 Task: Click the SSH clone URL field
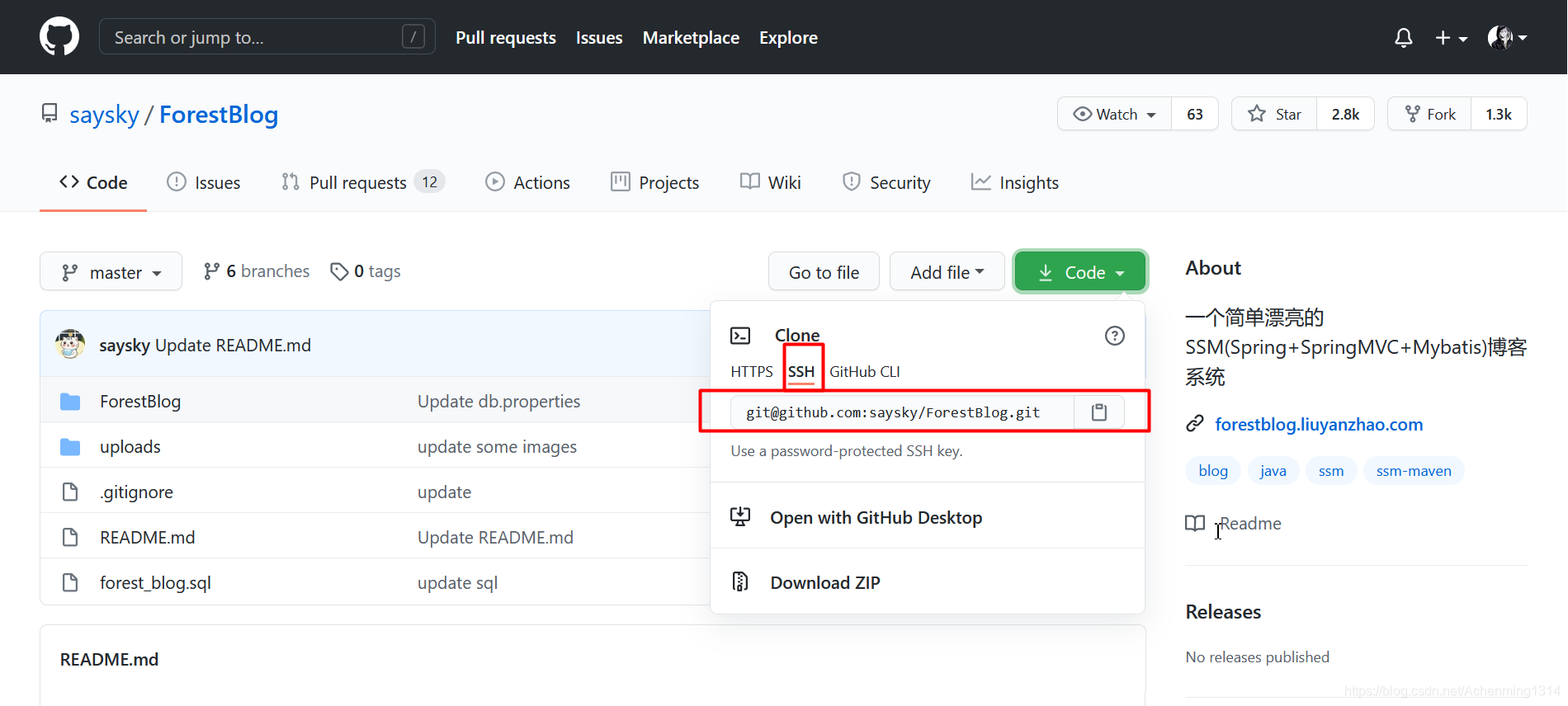902,412
